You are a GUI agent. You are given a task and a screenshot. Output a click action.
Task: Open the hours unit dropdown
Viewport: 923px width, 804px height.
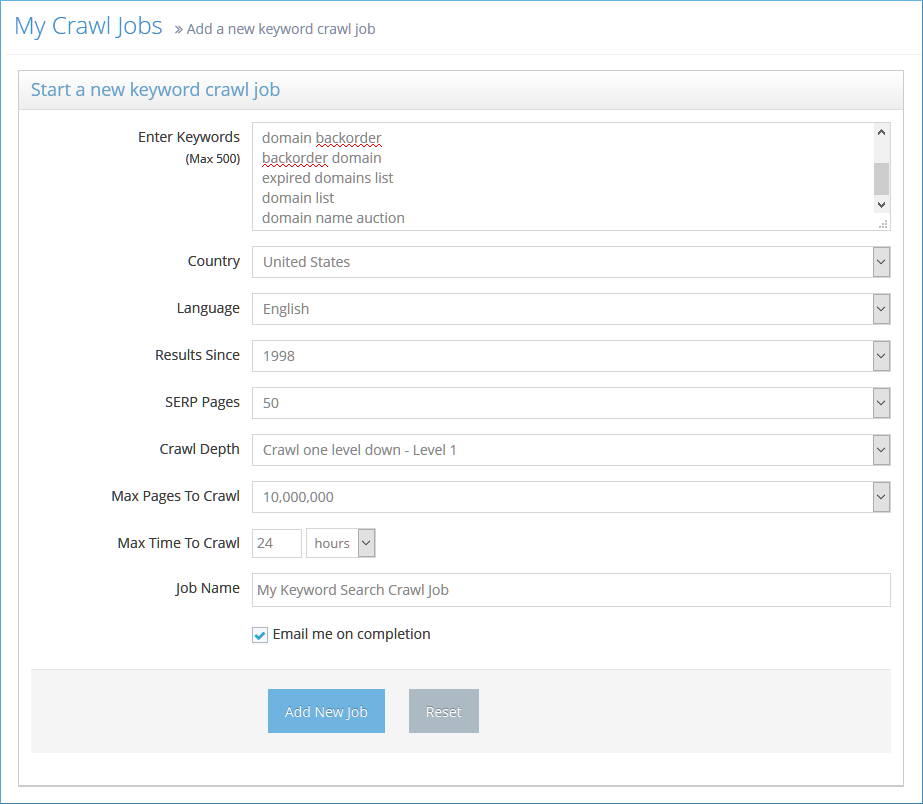point(341,543)
